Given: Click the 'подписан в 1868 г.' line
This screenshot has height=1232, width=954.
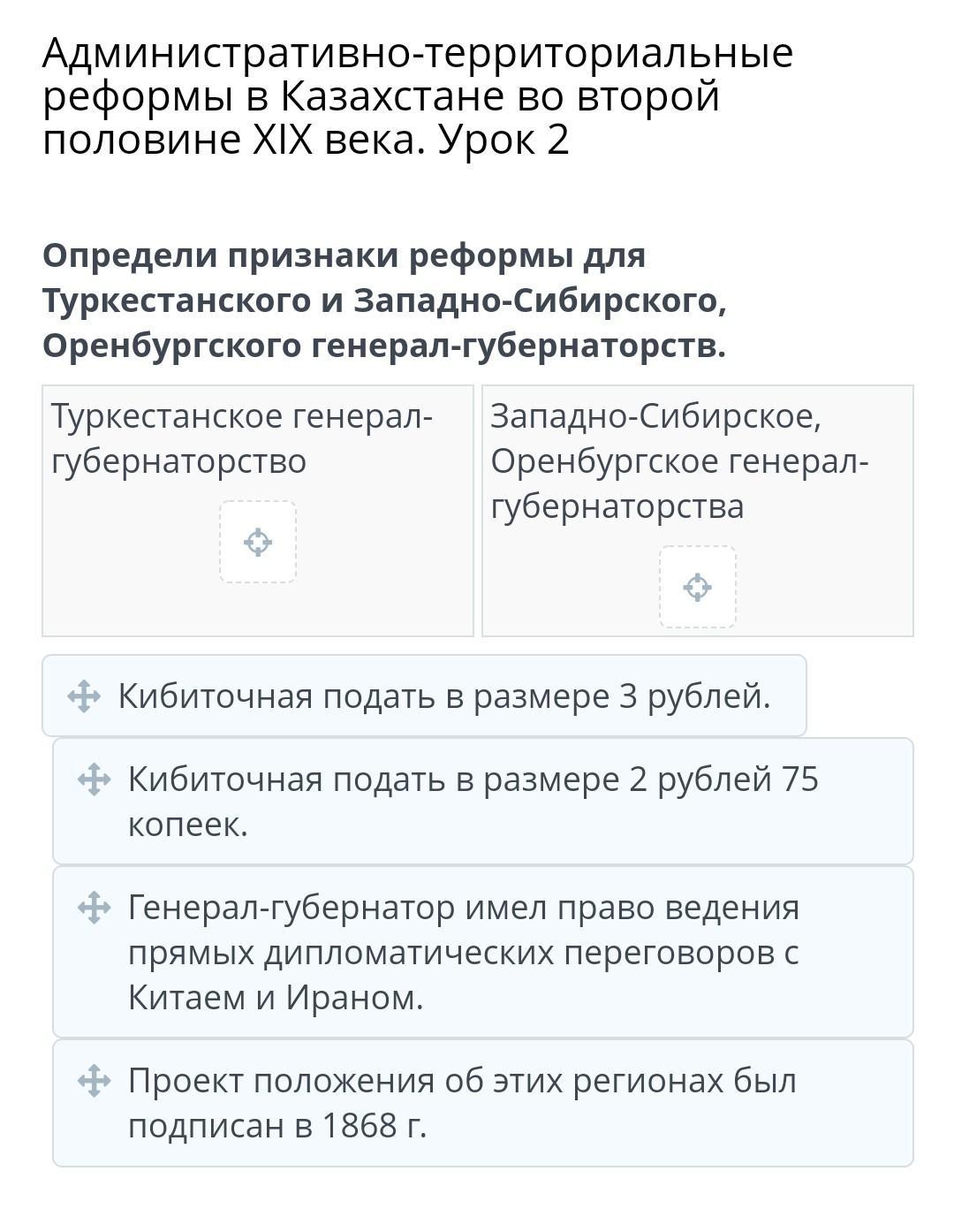Looking at the screenshot, I should [x=277, y=1126].
